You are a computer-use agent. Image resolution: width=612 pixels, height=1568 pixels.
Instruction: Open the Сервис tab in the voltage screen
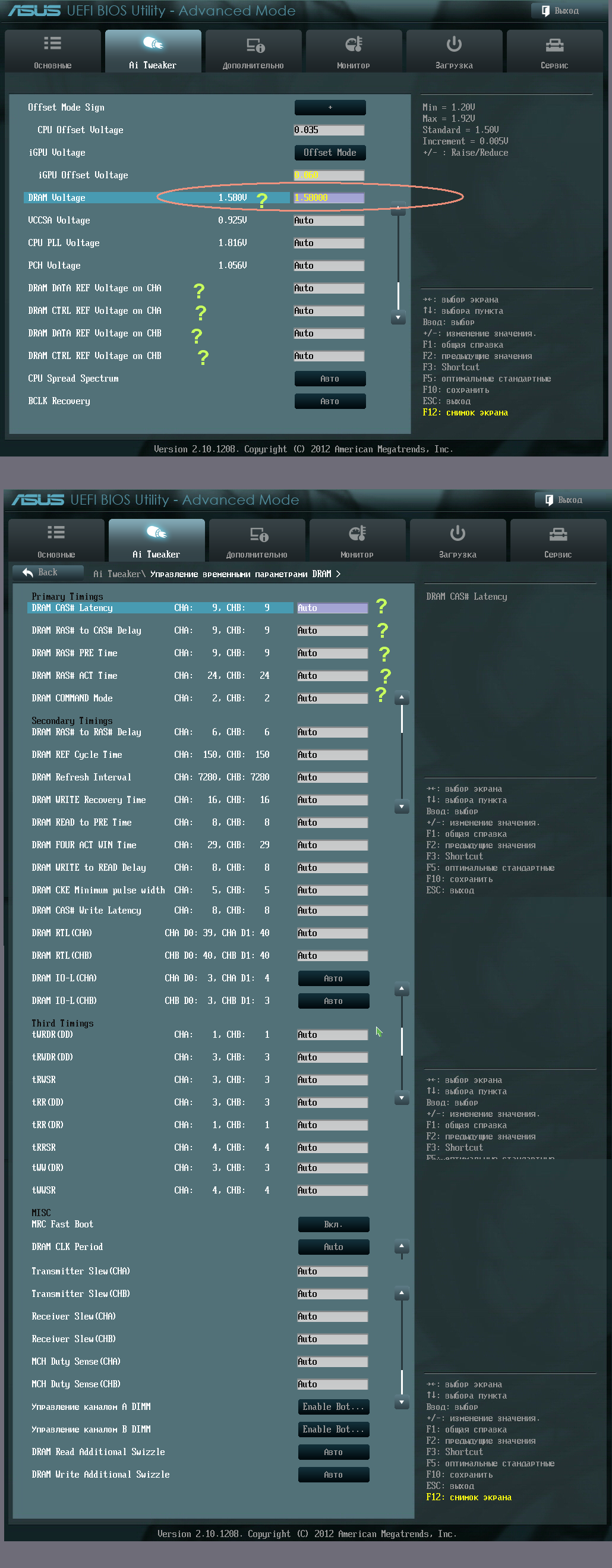coord(554,51)
